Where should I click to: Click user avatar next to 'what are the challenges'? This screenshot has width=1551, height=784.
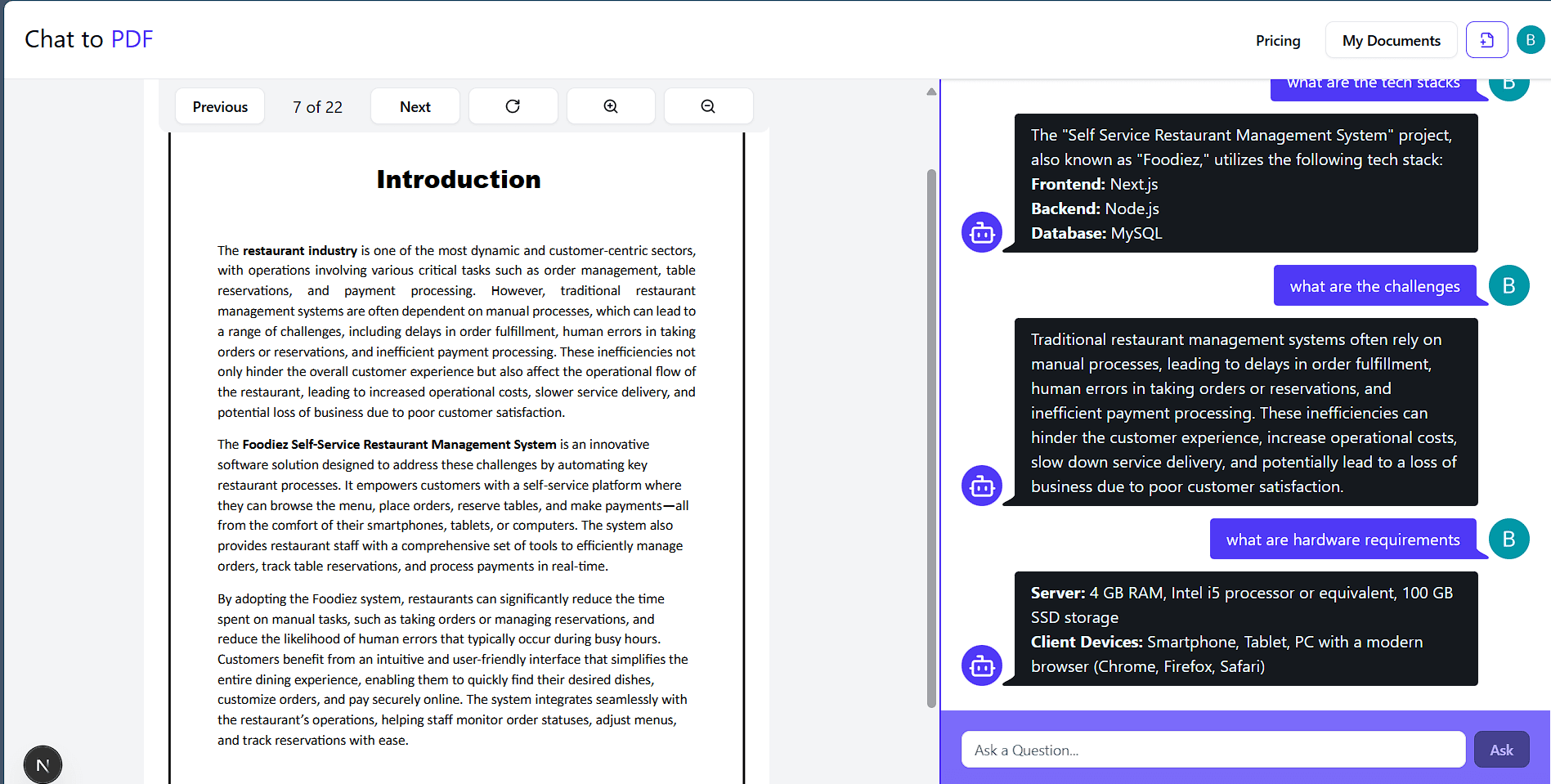point(1508,285)
